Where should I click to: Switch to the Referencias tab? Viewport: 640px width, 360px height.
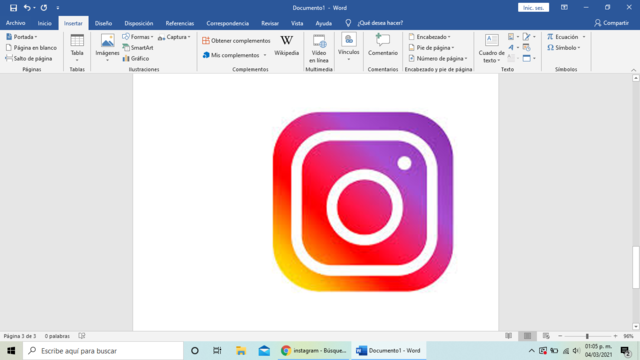pyautogui.click(x=180, y=23)
